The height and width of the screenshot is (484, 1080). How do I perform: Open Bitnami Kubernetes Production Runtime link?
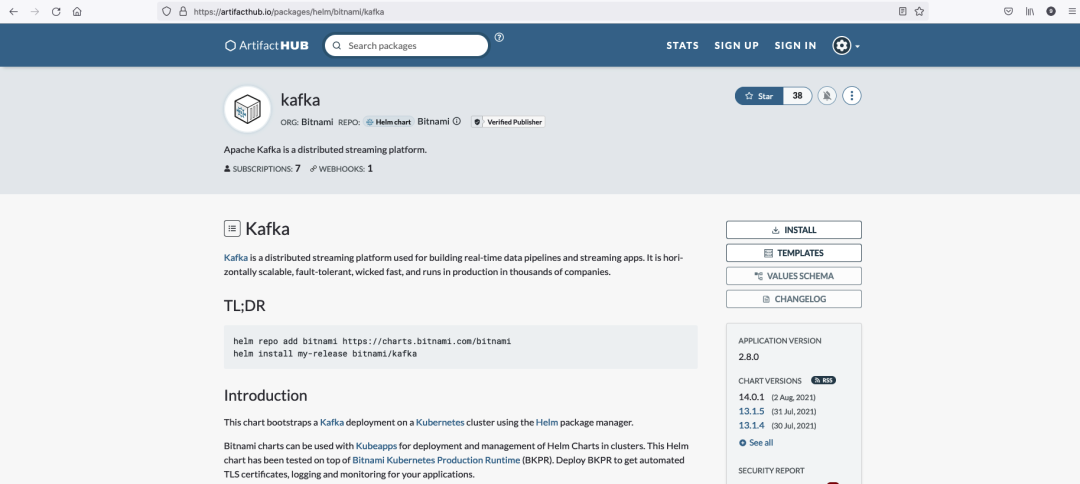pos(436,460)
